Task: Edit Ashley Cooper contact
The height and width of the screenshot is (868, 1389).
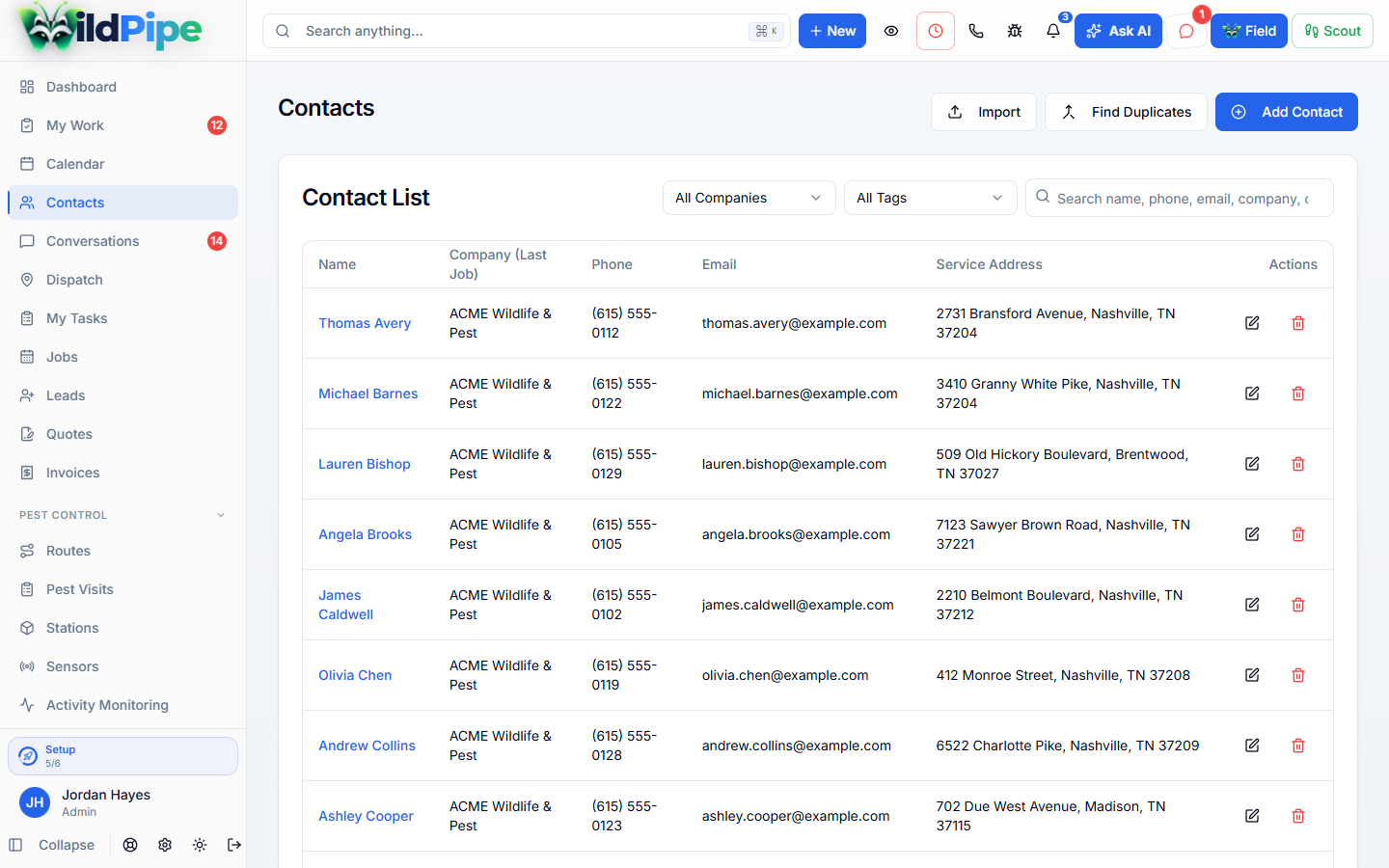Action: [1252, 816]
